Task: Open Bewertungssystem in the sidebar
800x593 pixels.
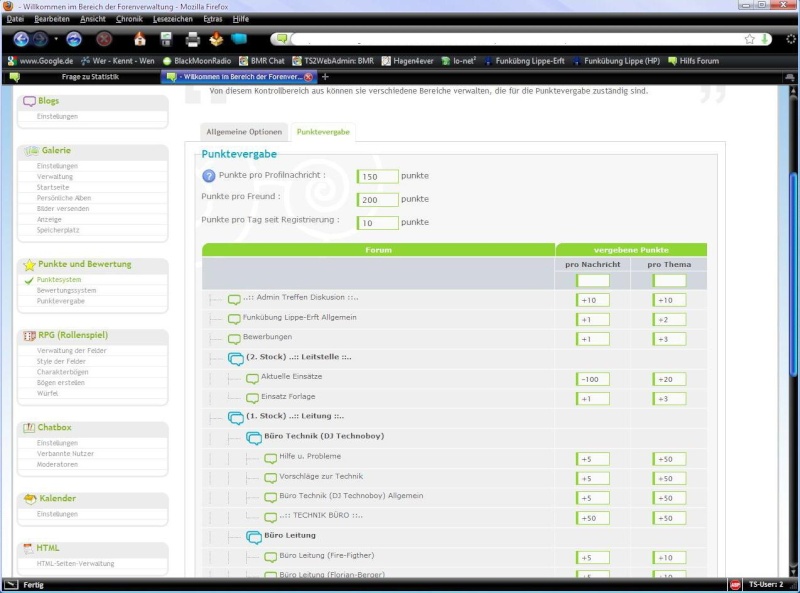Action: point(66,290)
